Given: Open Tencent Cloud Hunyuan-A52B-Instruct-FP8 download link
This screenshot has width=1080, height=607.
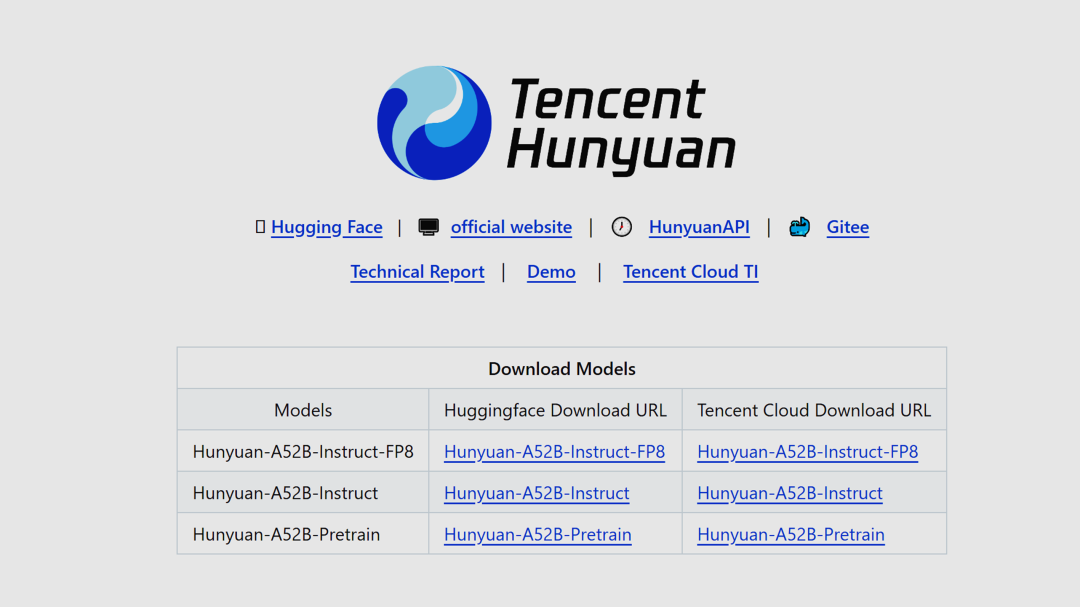Looking at the screenshot, I should tap(807, 451).
